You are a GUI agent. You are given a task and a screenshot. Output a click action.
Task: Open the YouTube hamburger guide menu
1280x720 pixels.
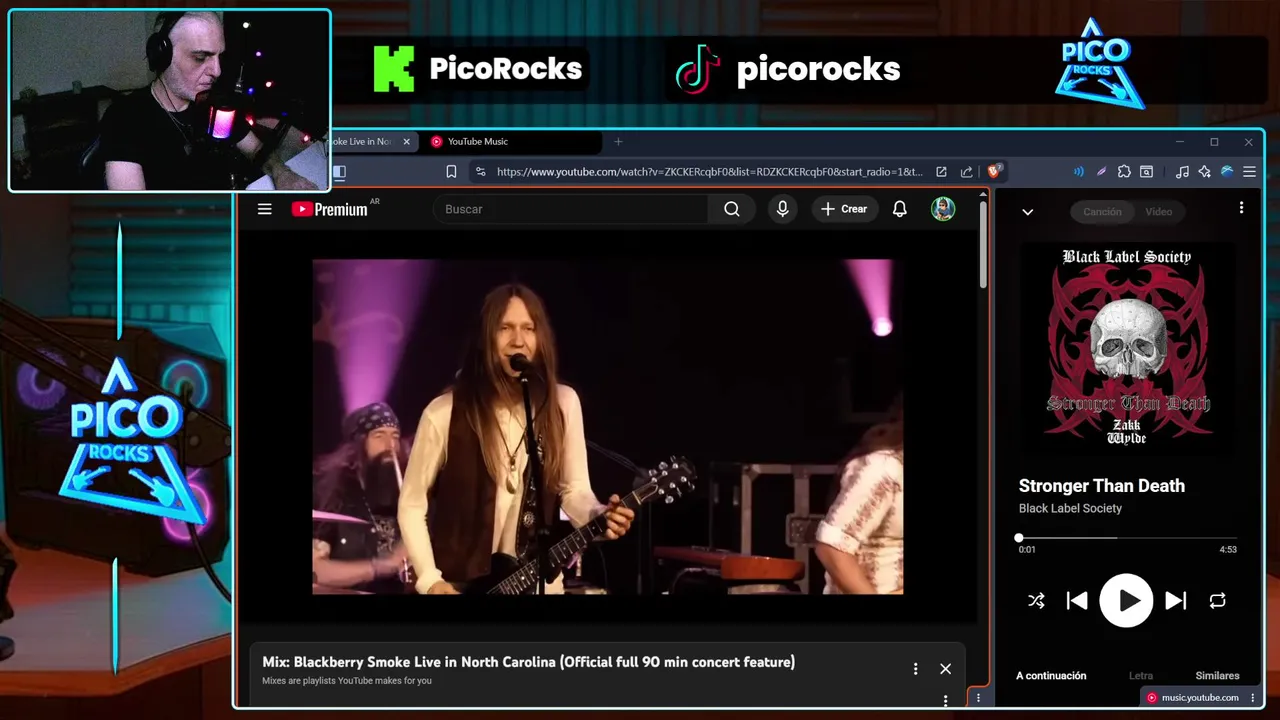pos(264,209)
